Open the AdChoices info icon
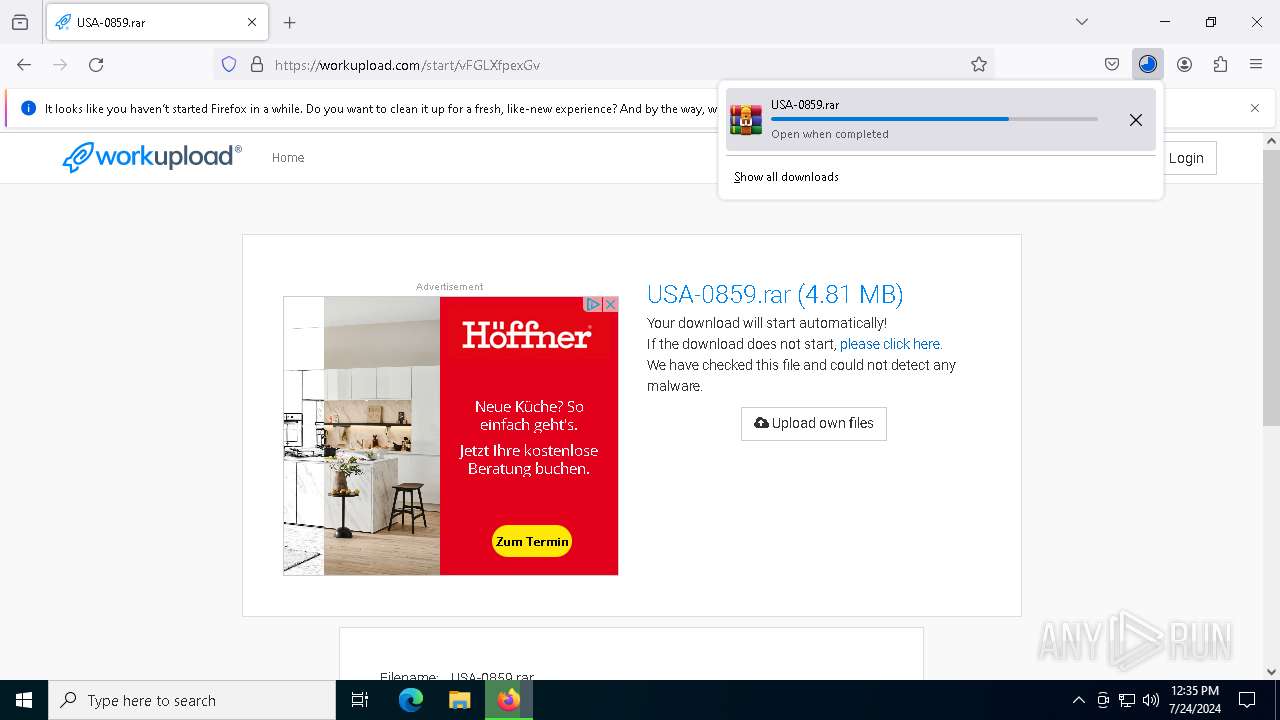This screenshot has height=720, width=1280. 593,304
